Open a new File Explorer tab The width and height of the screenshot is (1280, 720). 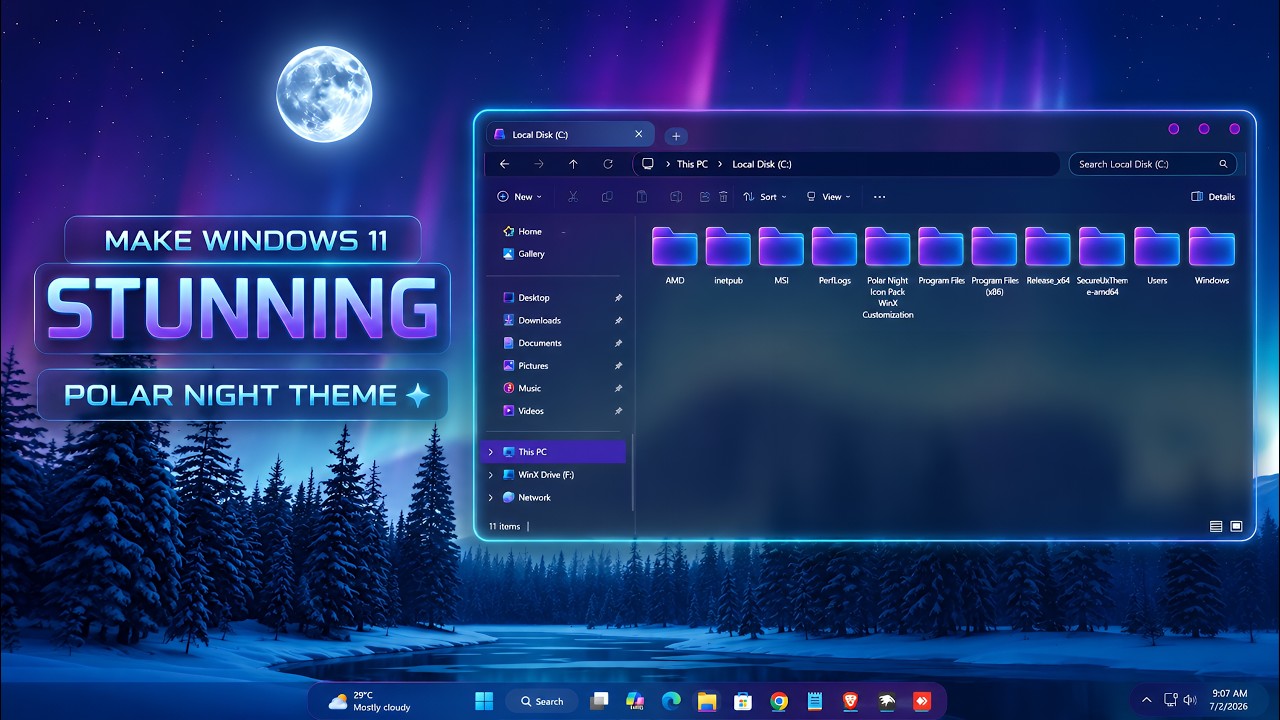(676, 136)
